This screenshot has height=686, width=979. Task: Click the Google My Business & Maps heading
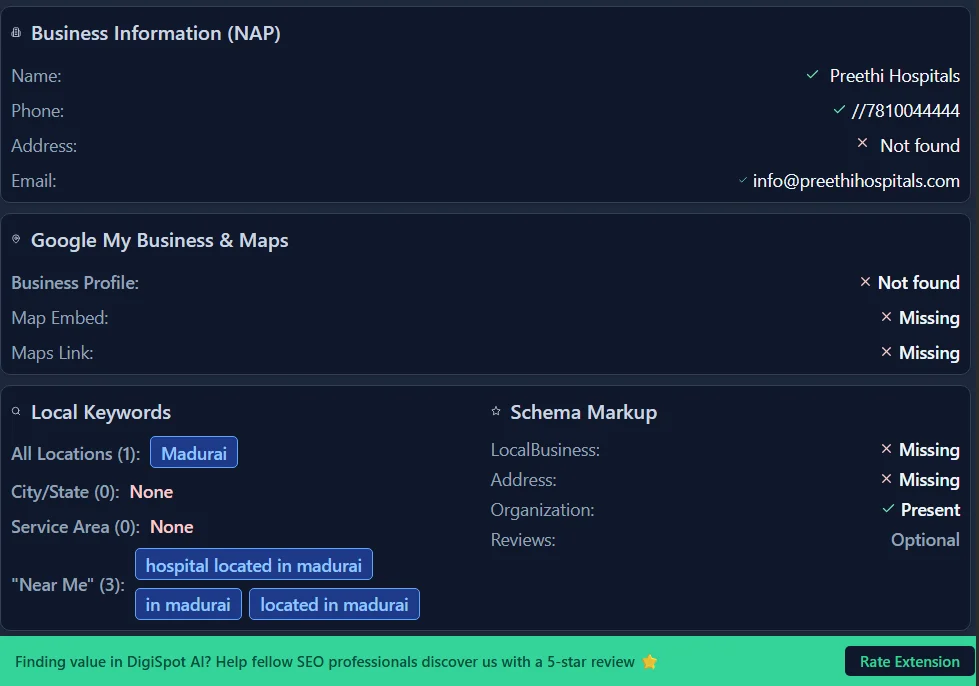point(159,240)
